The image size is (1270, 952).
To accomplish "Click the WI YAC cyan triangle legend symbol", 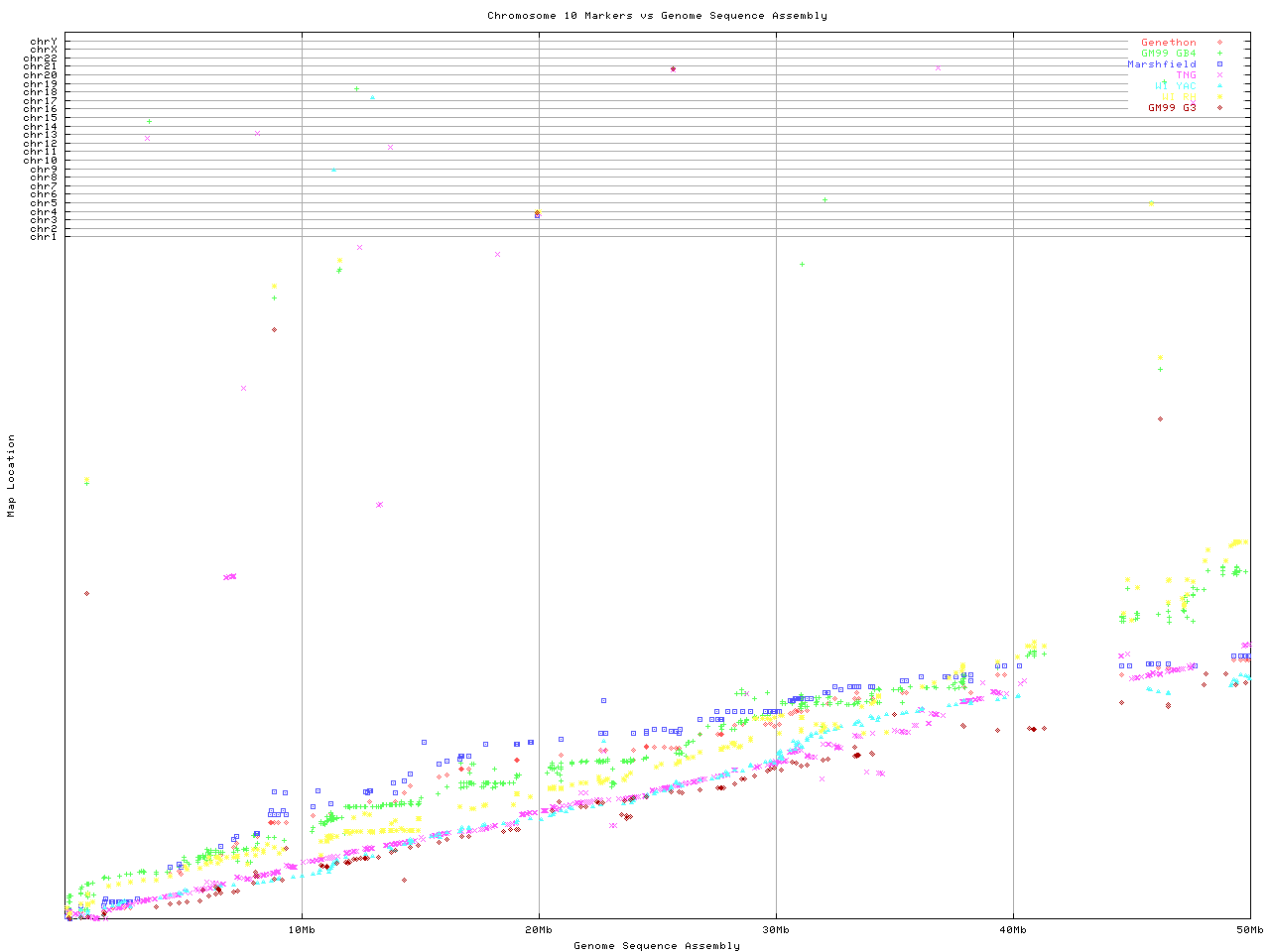I will coord(1219,86).
